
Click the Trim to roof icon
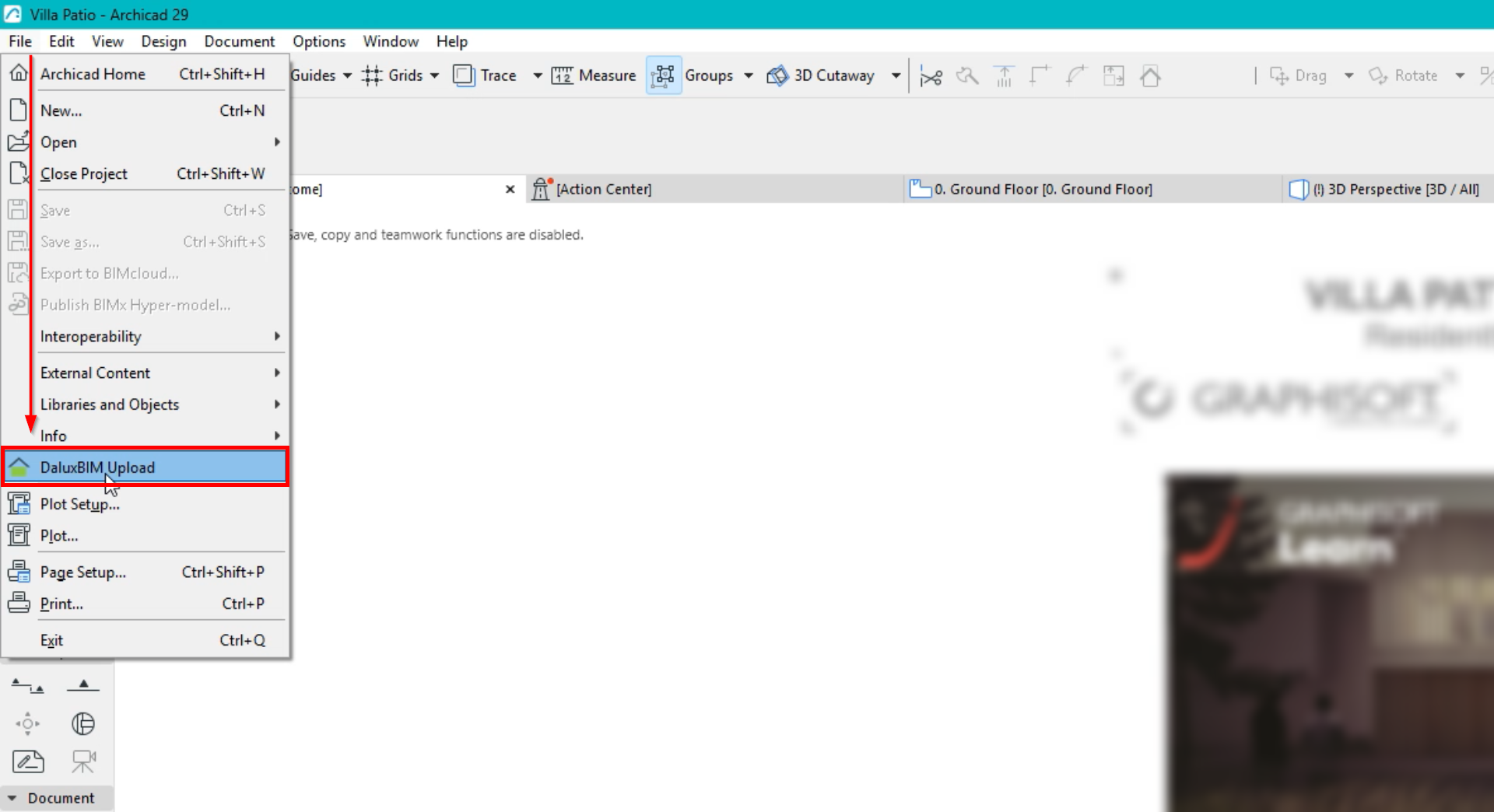pyautogui.click(x=1005, y=75)
